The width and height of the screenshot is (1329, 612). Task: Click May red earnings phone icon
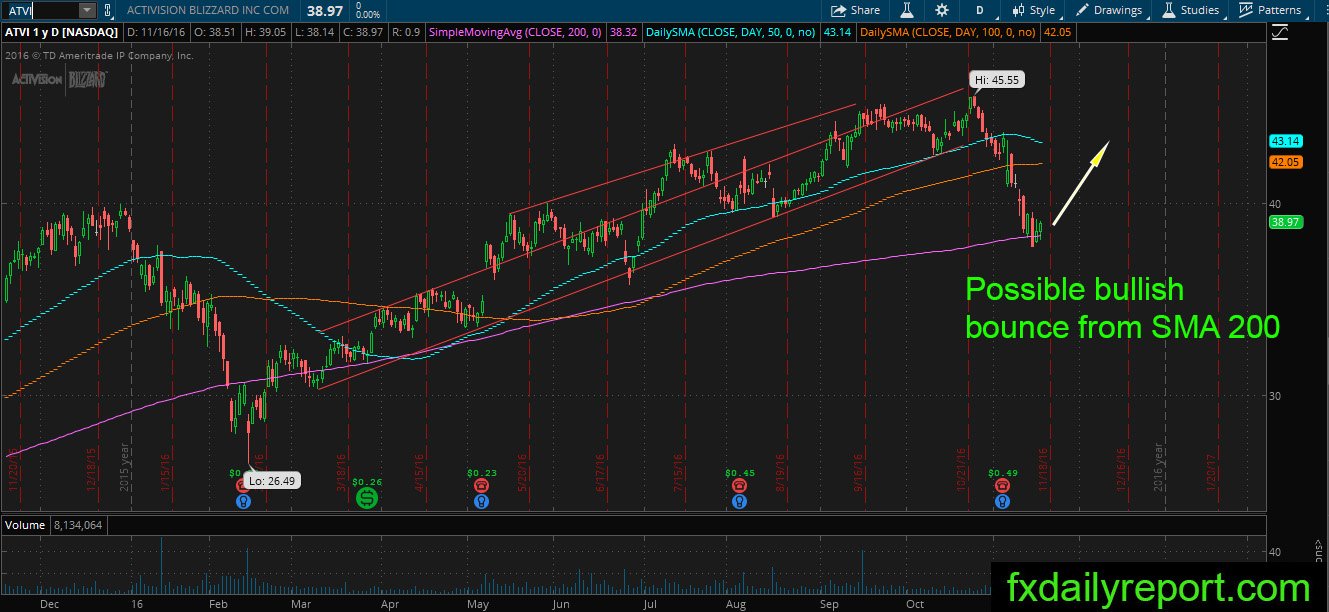pyautogui.click(x=482, y=485)
